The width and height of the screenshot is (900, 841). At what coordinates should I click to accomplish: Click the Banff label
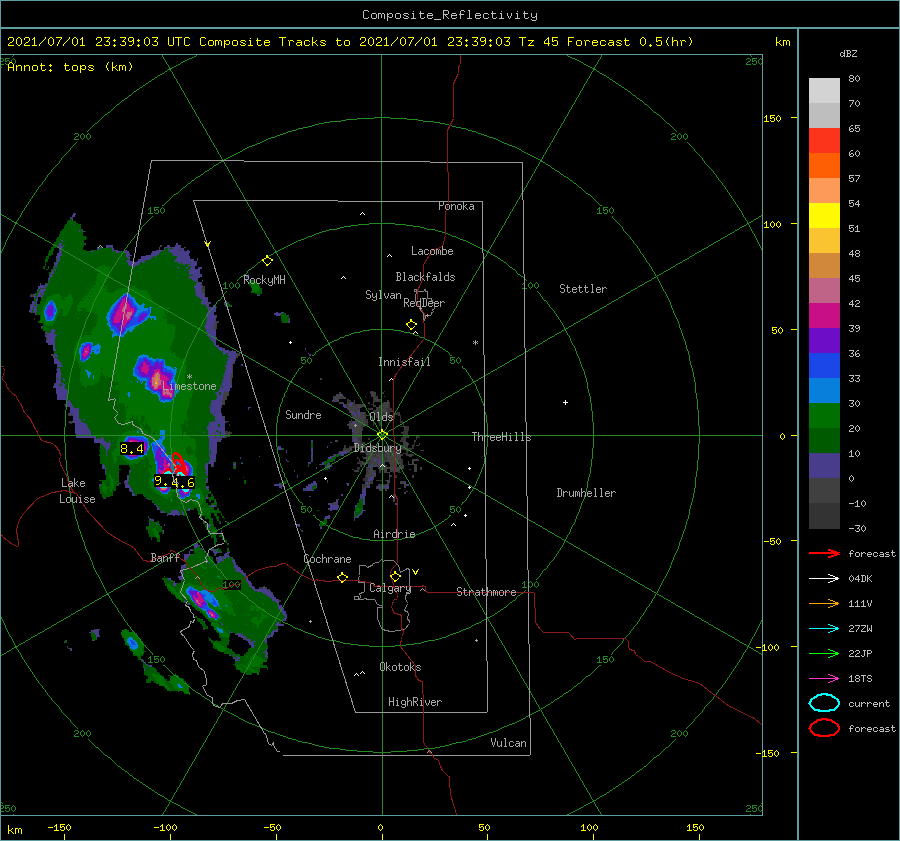coord(165,557)
